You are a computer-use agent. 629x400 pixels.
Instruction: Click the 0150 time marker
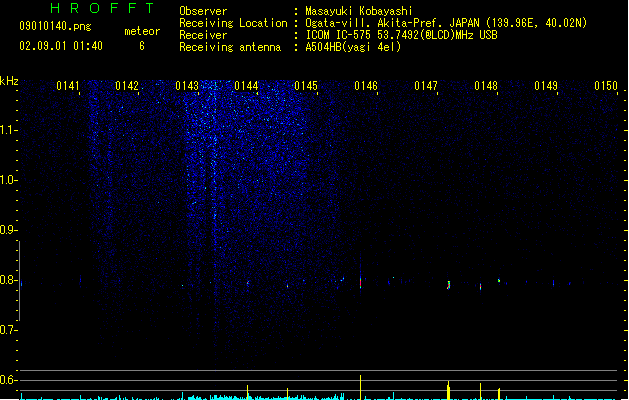(x=606, y=86)
